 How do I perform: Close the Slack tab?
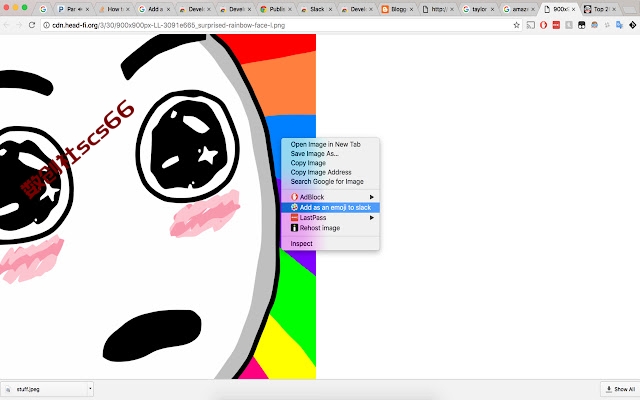[x=330, y=9]
